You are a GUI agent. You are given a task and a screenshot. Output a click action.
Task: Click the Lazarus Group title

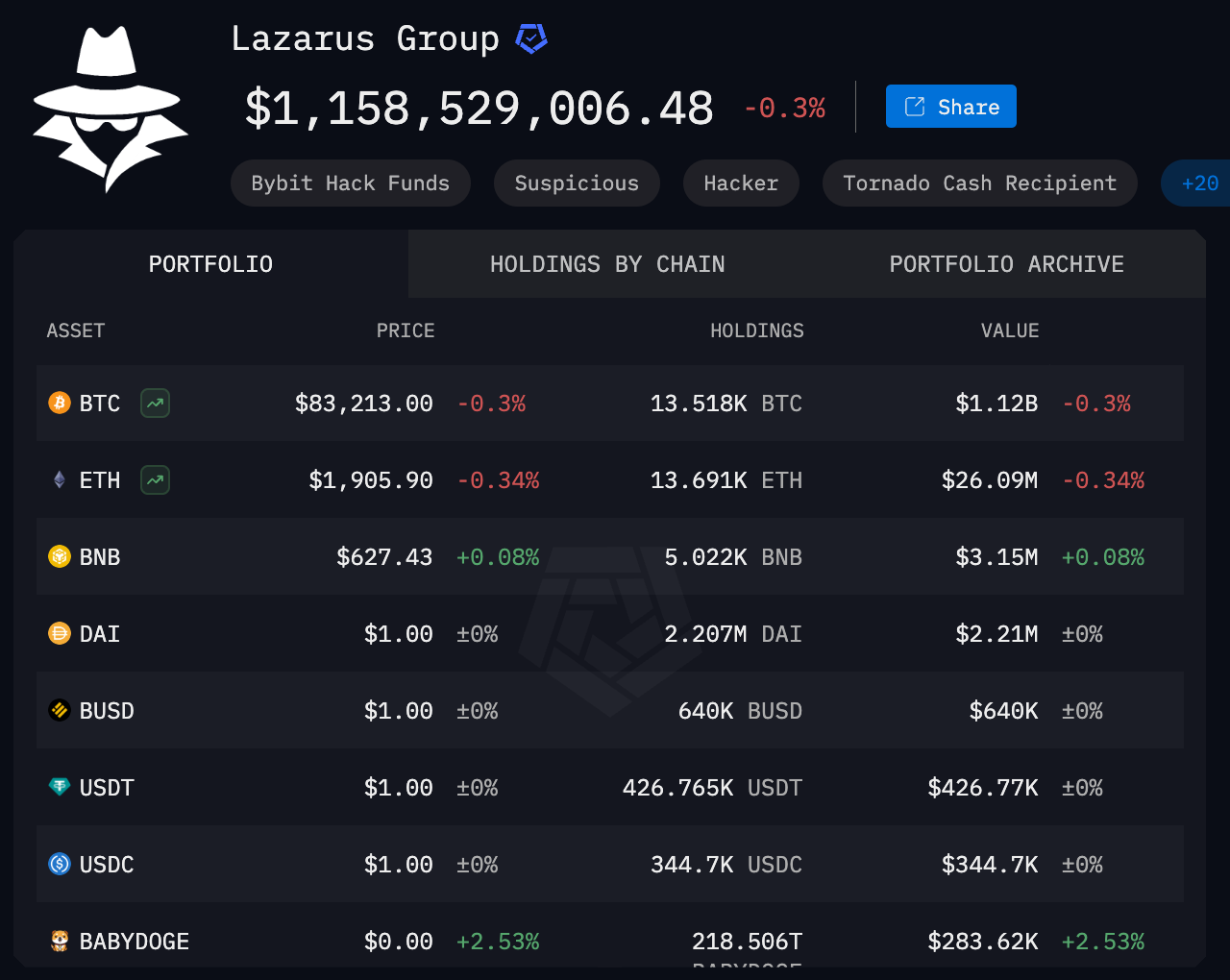tap(365, 38)
